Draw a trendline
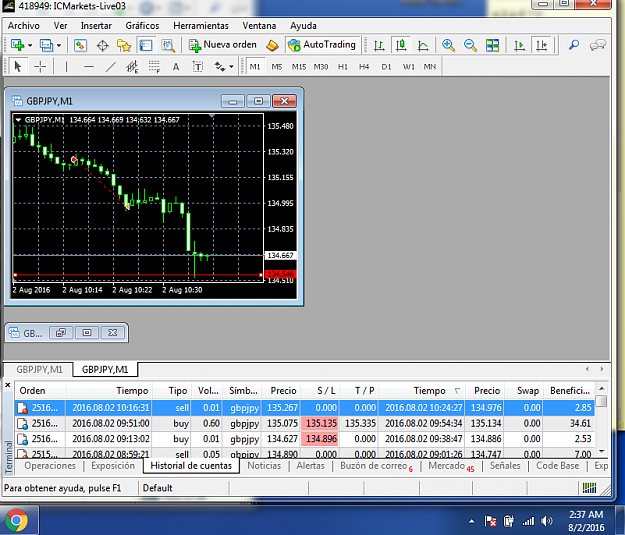Viewport: 625px width, 535px height. 110,67
